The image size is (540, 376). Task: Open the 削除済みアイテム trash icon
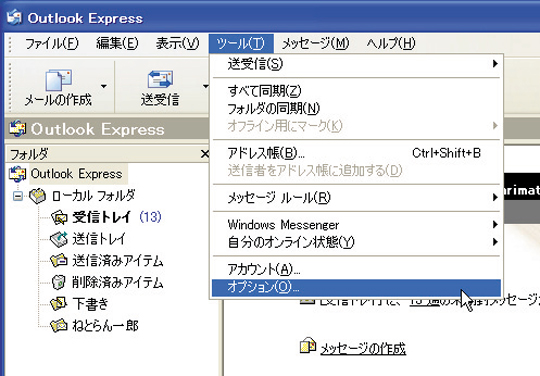(x=59, y=282)
